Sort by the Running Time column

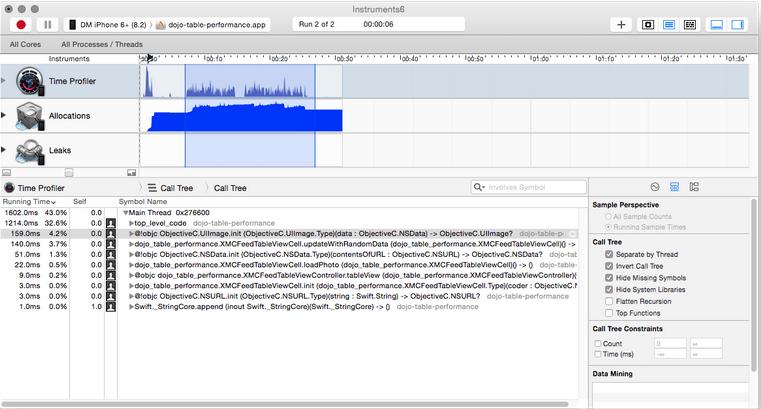click(x=29, y=201)
